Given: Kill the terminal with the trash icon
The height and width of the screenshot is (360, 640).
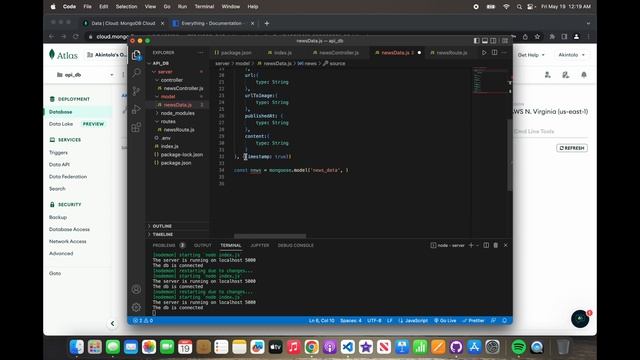Looking at the screenshot, I should [496, 245].
